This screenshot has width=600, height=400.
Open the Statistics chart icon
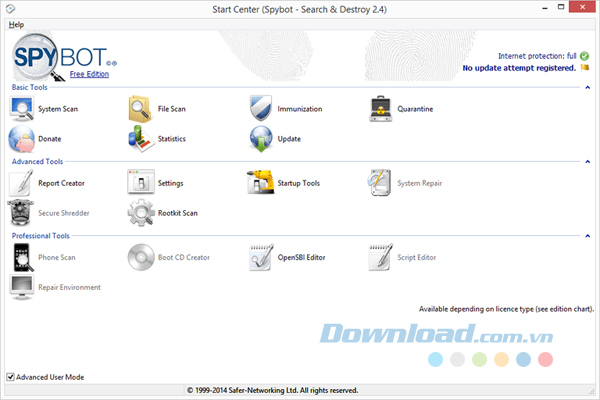(140, 139)
